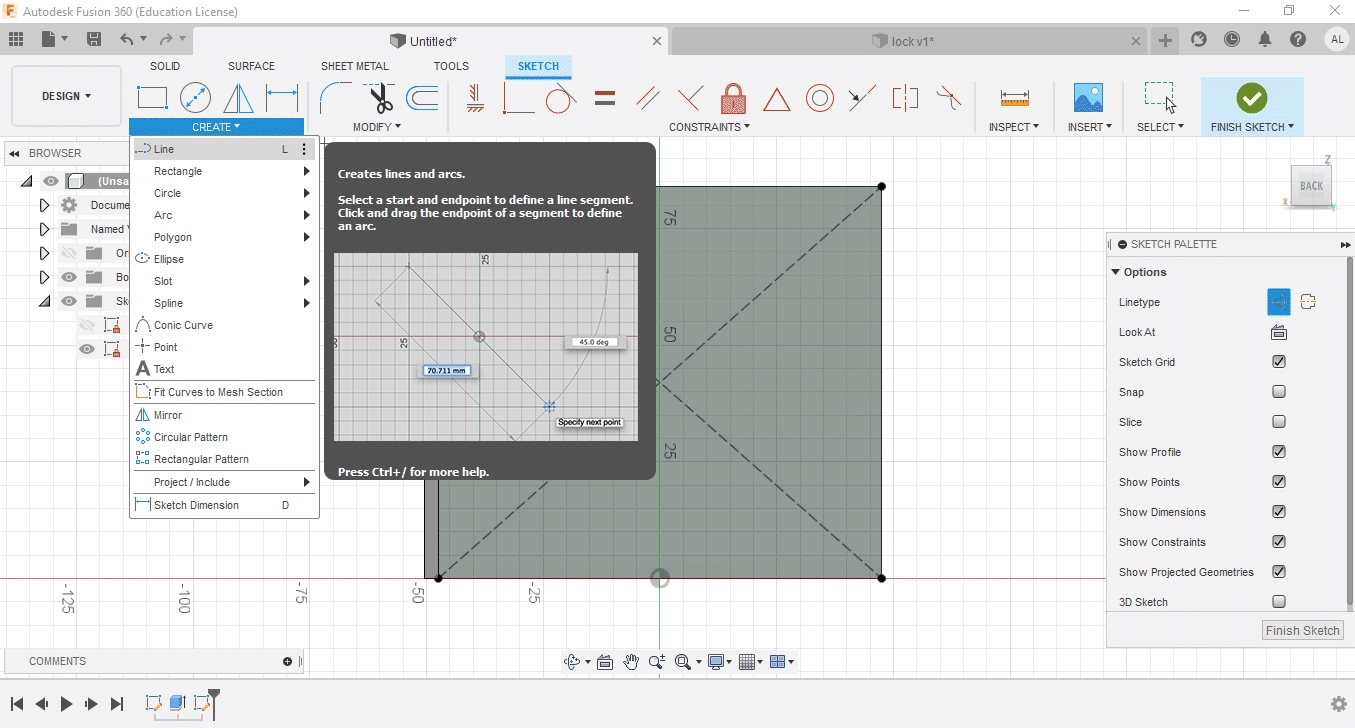This screenshot has height=728, width=1355.
Task: Choose Rectangle from the Create menu
Action: (x=178, y=171)
